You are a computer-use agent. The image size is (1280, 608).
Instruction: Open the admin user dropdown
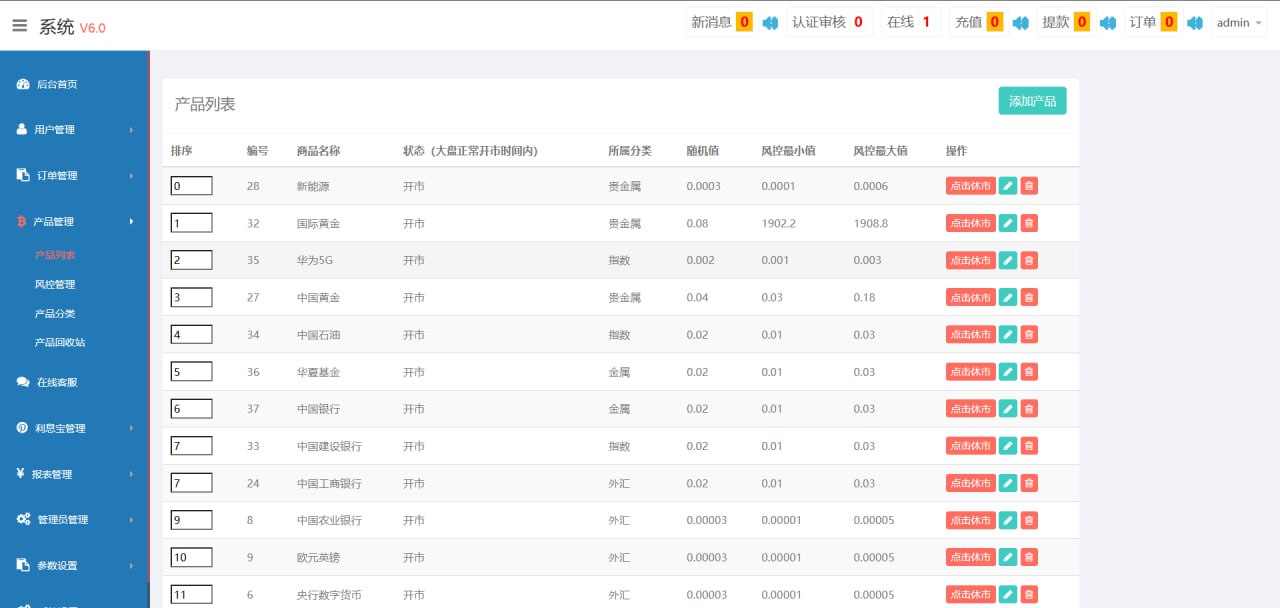(1239, 23)
